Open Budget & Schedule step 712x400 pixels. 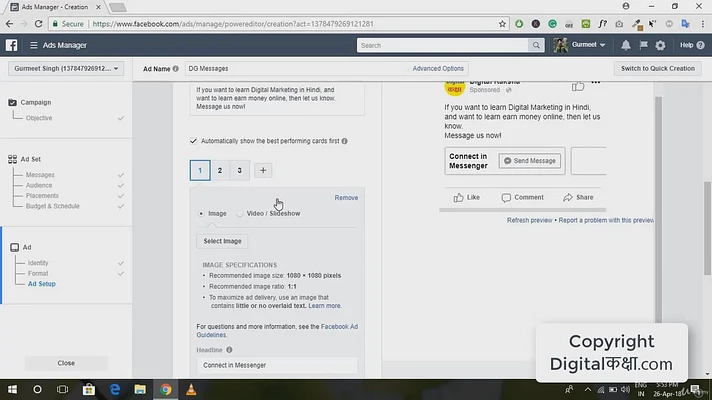pos(53,206)
